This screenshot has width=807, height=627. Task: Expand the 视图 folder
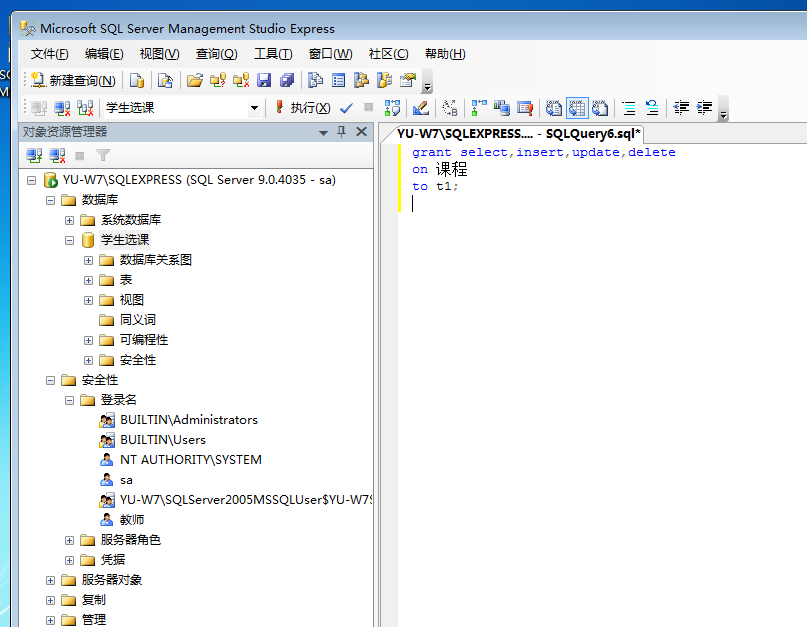89,301
